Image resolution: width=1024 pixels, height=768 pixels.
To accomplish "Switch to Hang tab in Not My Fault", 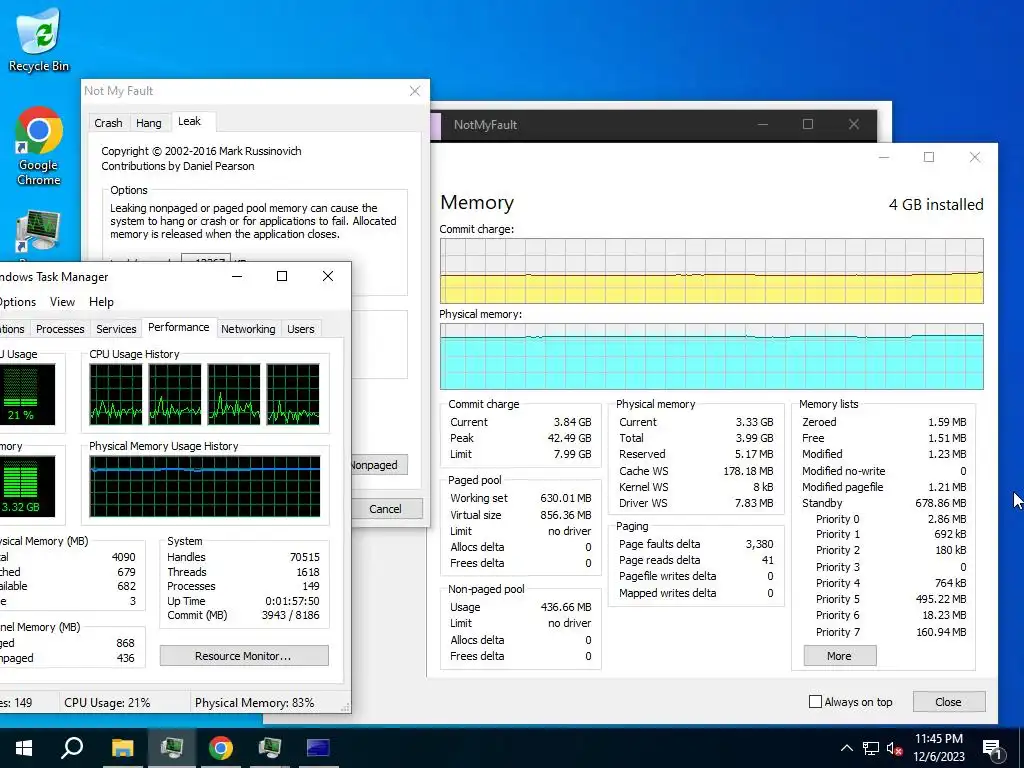I will pos(149,123).
